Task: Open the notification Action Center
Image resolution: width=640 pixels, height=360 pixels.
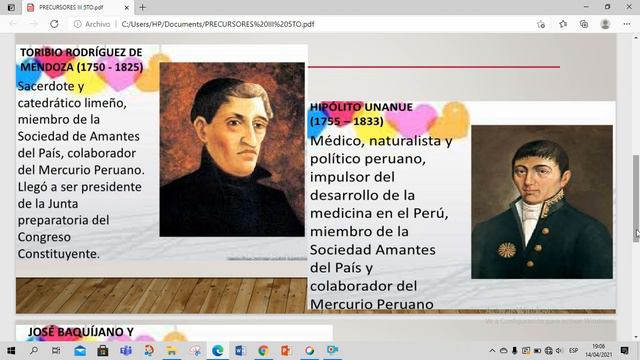Action: point(624,350)
